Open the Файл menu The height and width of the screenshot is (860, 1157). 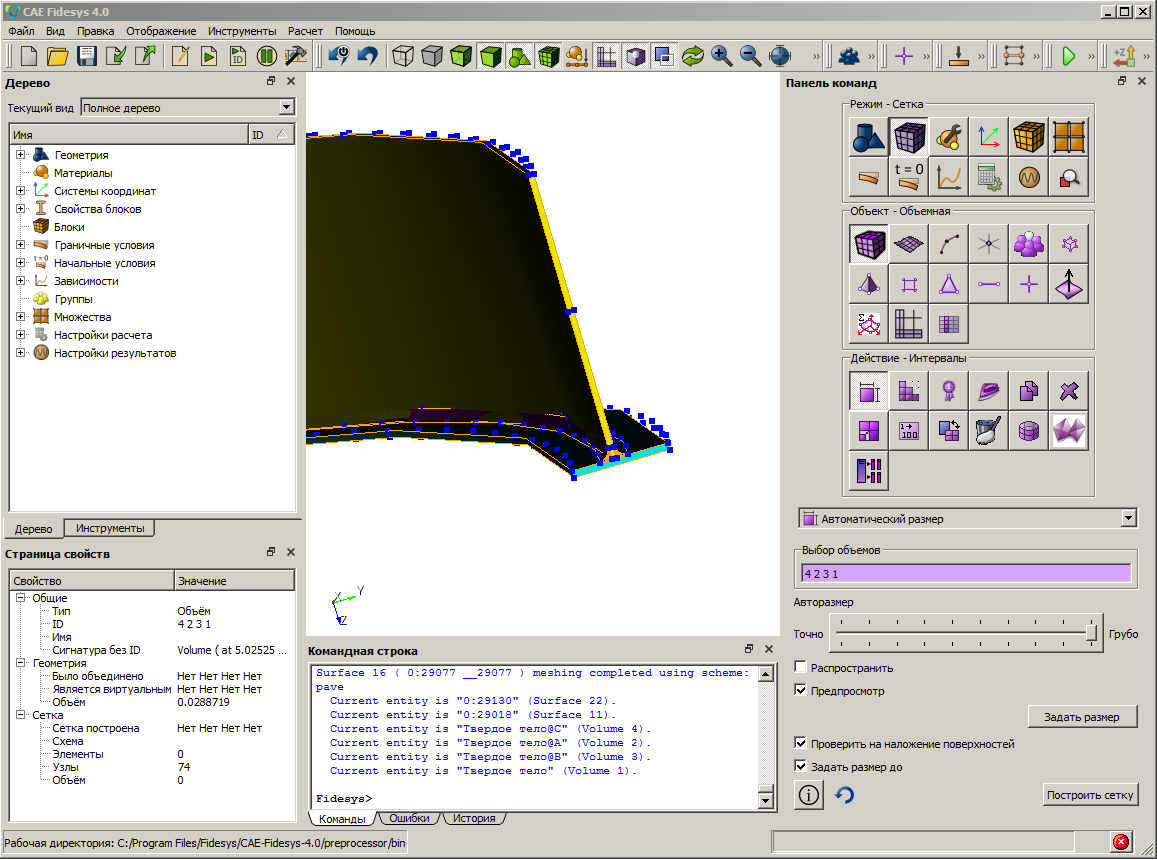point(21,31)
